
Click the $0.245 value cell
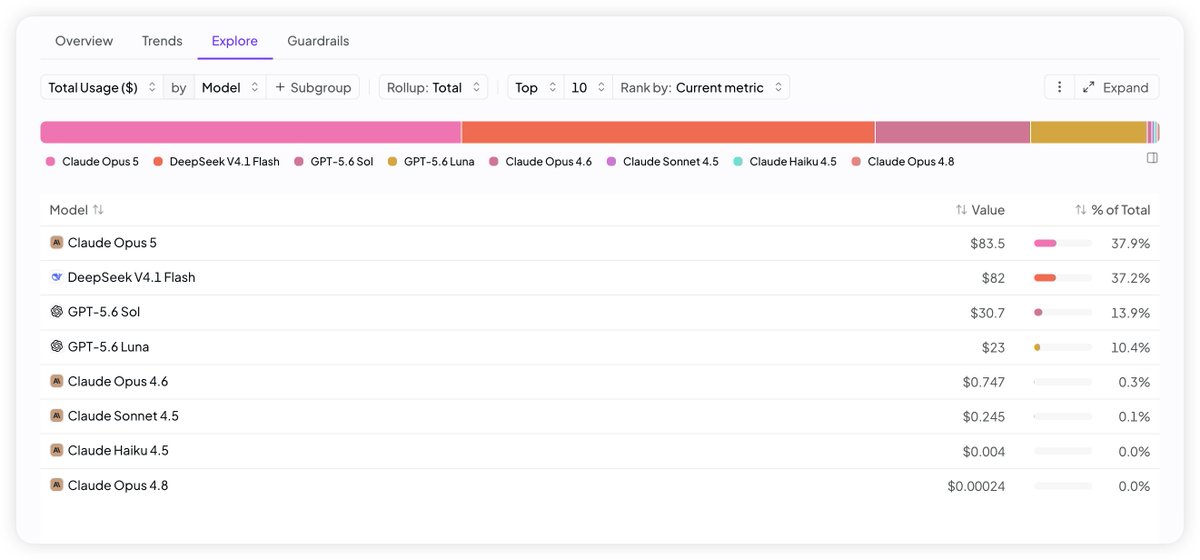pyautogui.click(x=984, y=416)
